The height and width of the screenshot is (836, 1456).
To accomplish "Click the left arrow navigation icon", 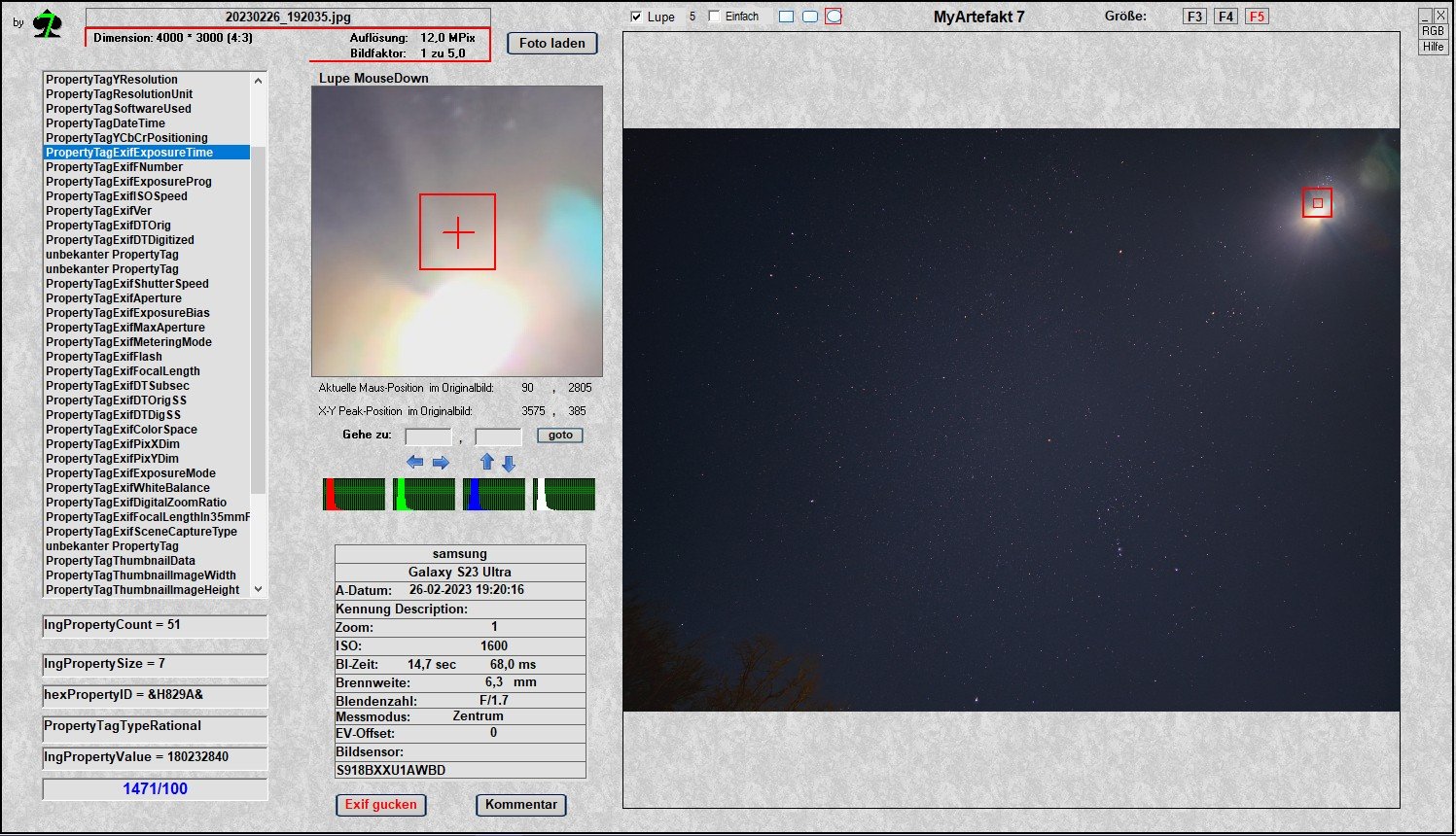I will point(415,463).
